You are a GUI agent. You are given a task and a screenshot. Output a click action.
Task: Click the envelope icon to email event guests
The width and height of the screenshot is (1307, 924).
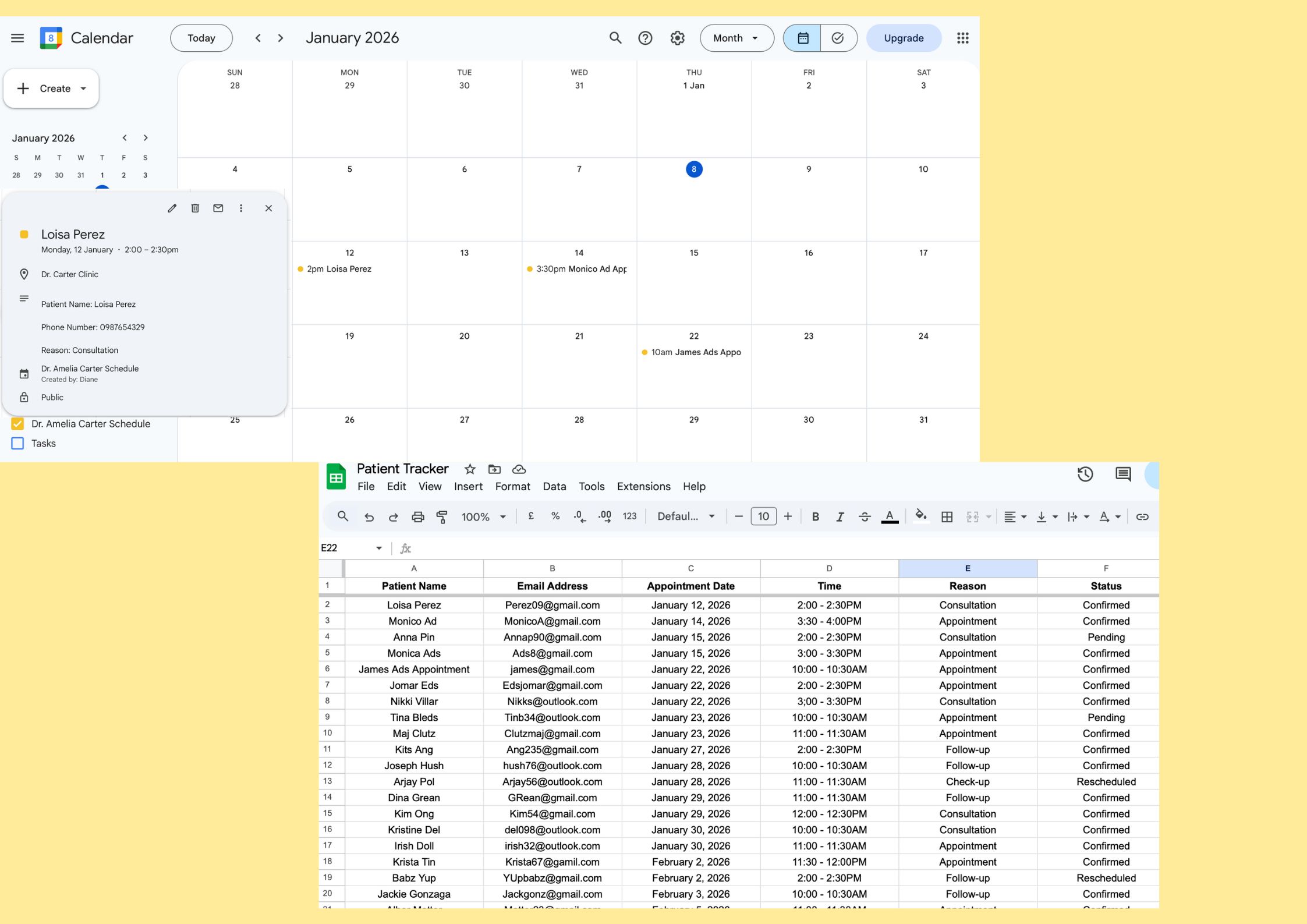click(x=218, y=208)
